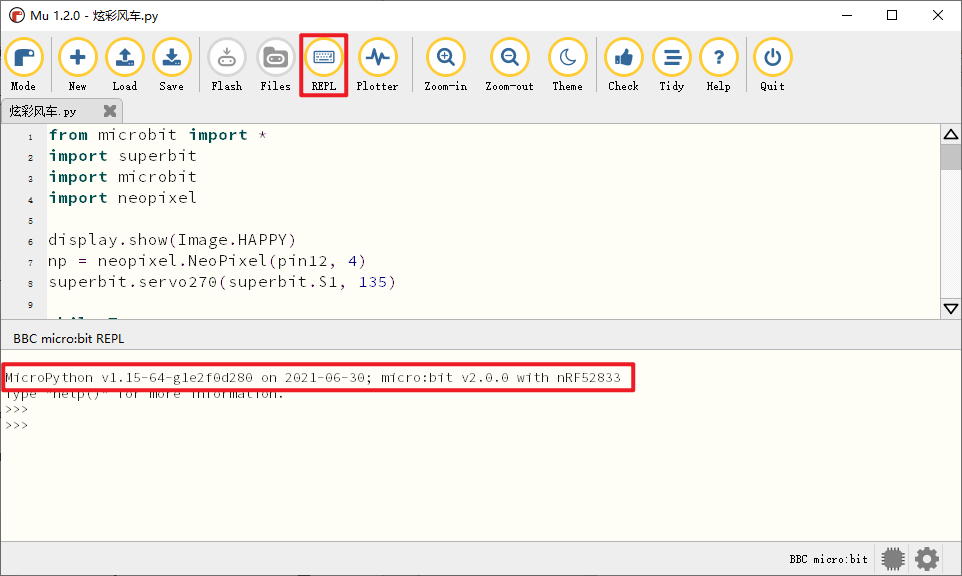Click code line 'import superbit'
The width and height of the screenshot is (962, 576).
(123, 156)
